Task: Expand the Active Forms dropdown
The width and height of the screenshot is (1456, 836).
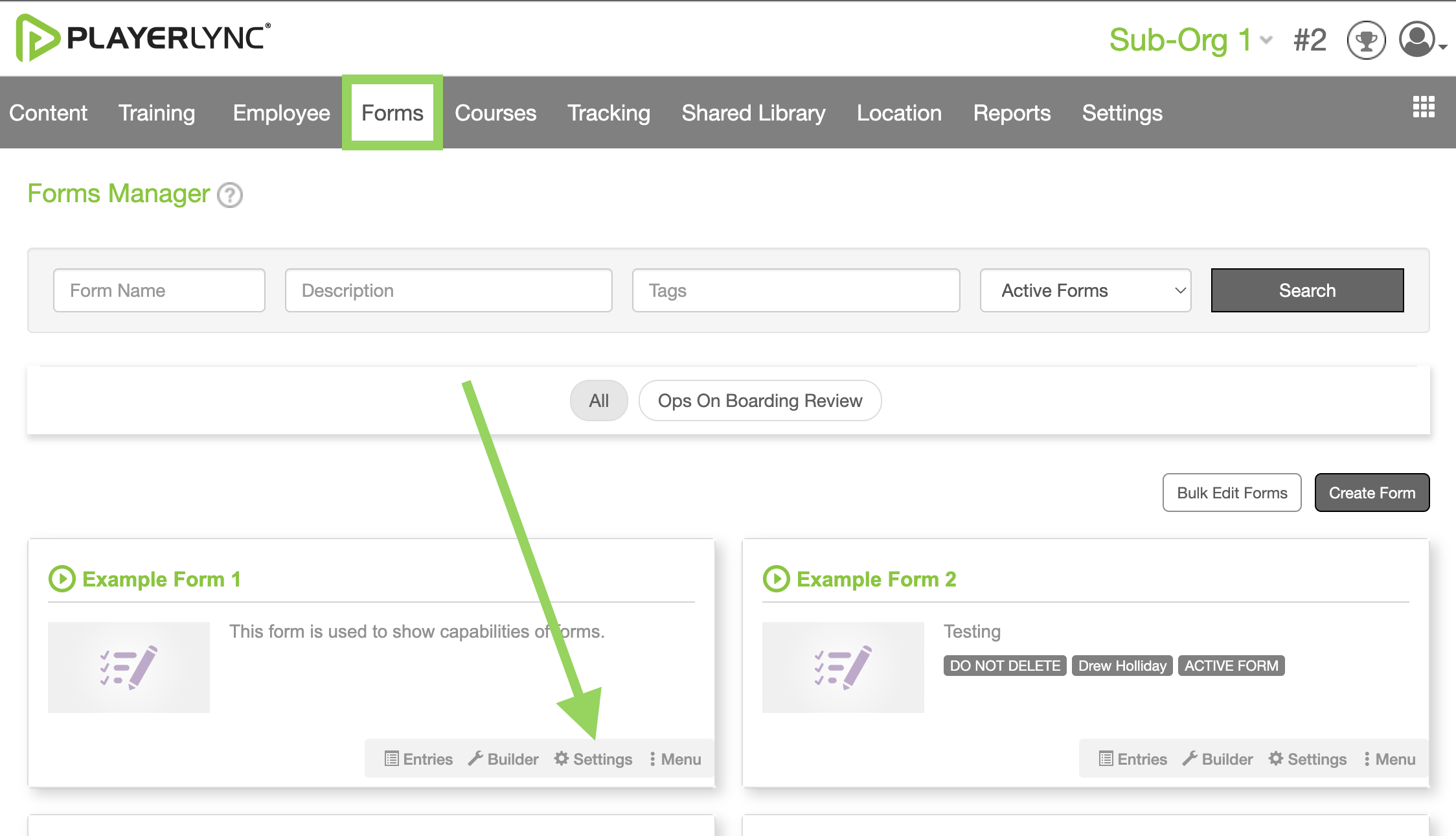Action: 1086,290
